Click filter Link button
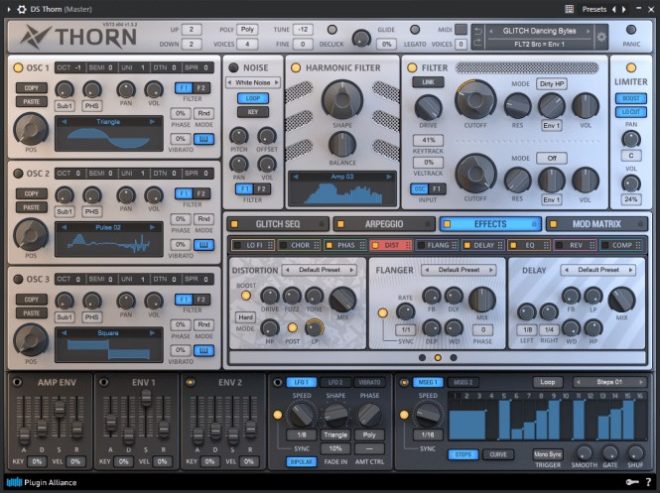 tap(428, 82)
